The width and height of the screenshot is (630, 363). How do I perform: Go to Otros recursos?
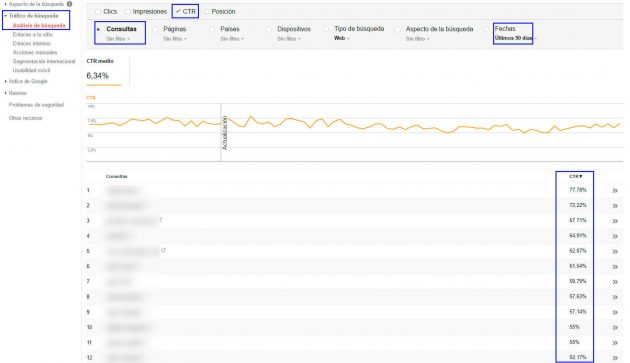[x=25, y=118]
